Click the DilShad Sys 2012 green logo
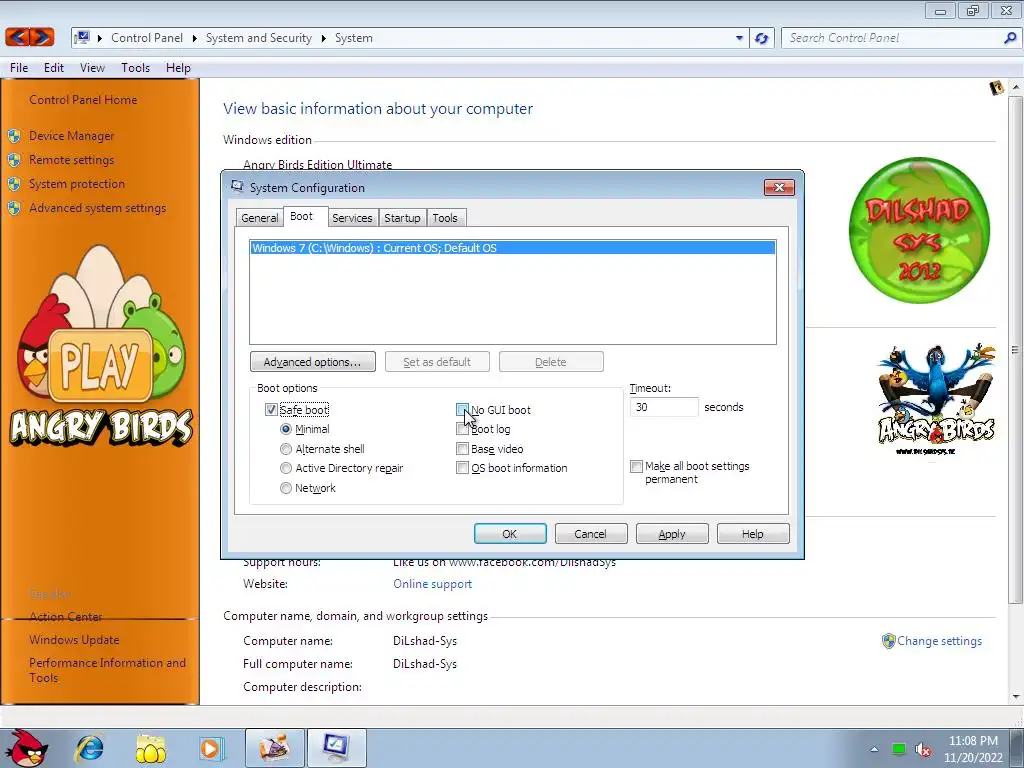Image resolution: width=1024 pixels, height=768 pixels. pos(919,230)
